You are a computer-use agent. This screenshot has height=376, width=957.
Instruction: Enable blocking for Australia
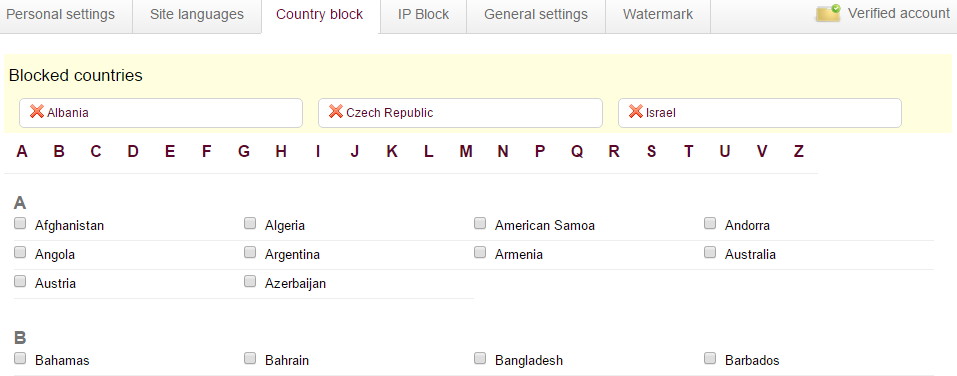tap(709, 252)
